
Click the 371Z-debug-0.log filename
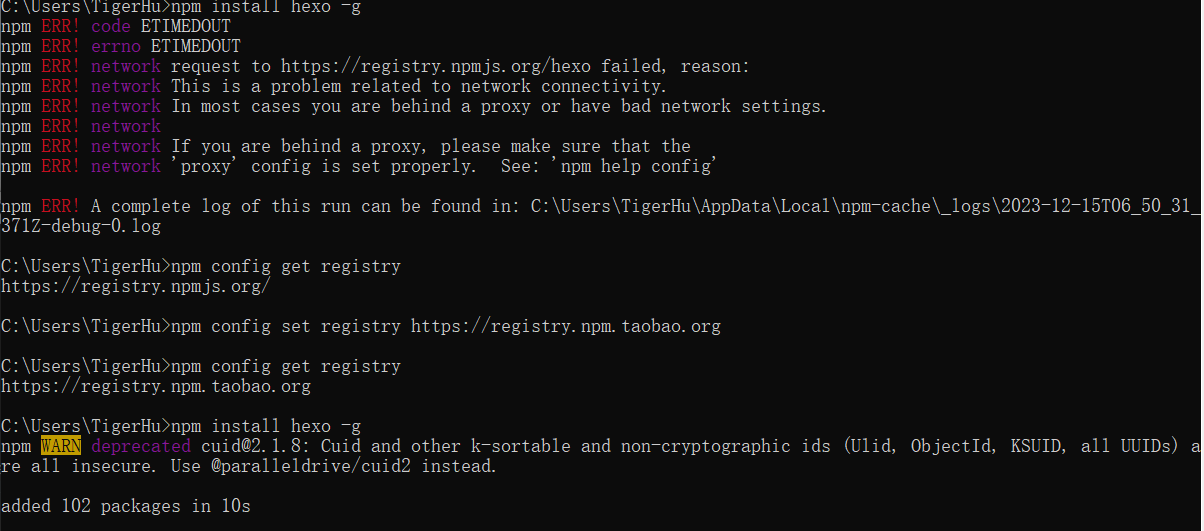point(80,226)
